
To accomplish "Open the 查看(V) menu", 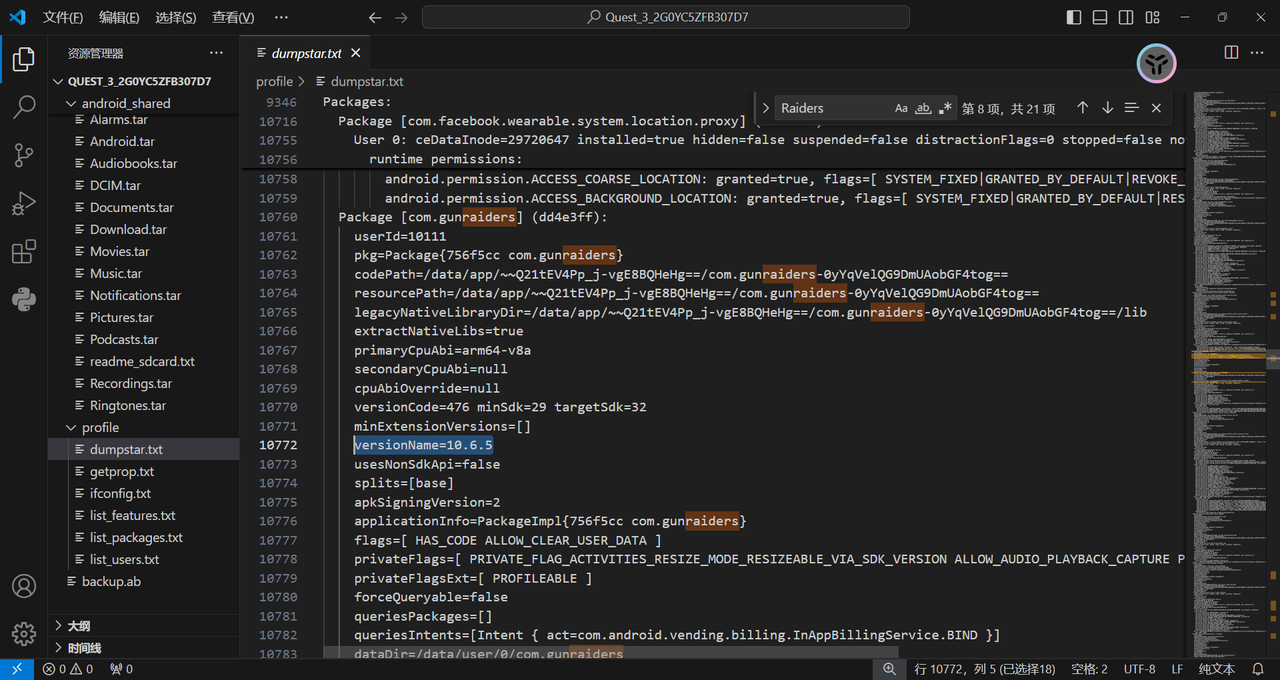I will tap(233, 17).
